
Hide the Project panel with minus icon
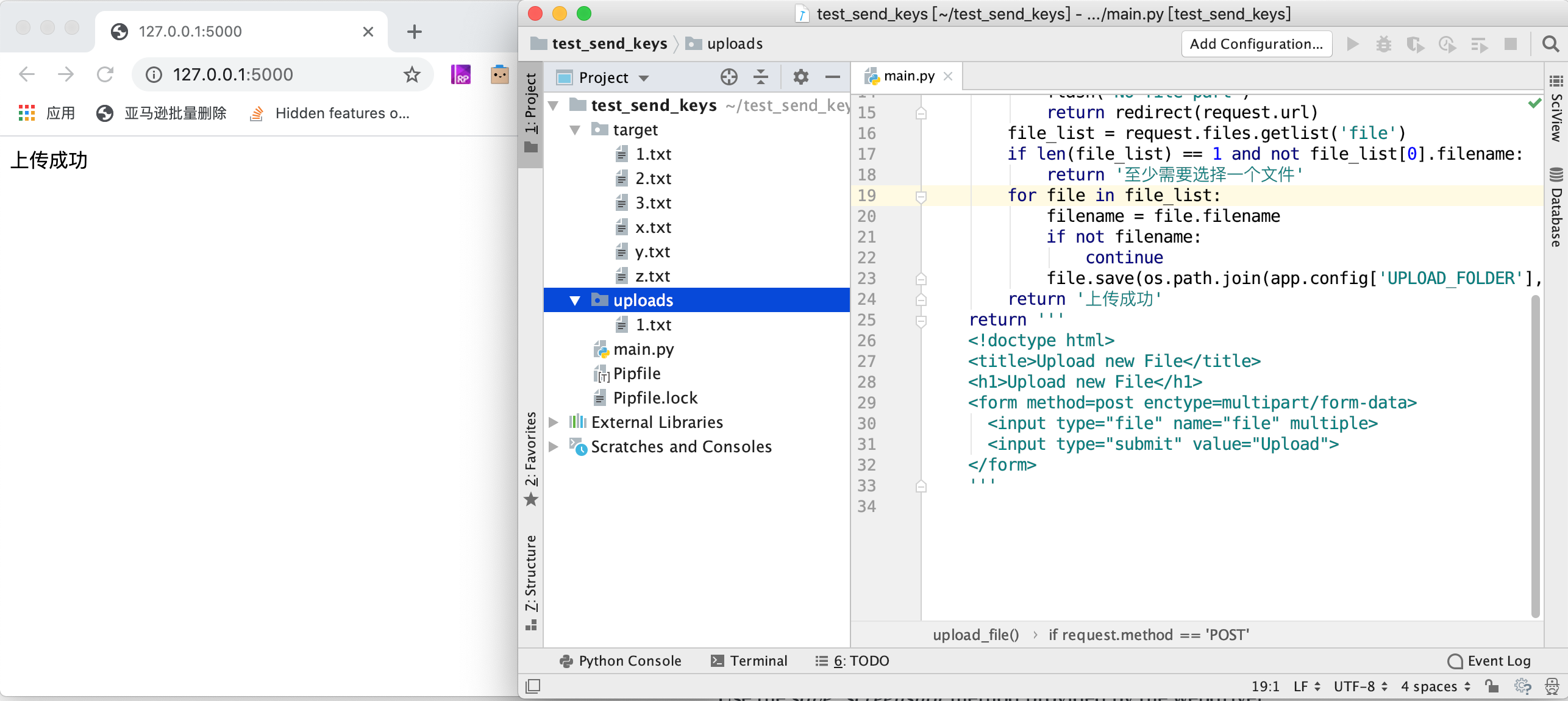pos(832,77)
